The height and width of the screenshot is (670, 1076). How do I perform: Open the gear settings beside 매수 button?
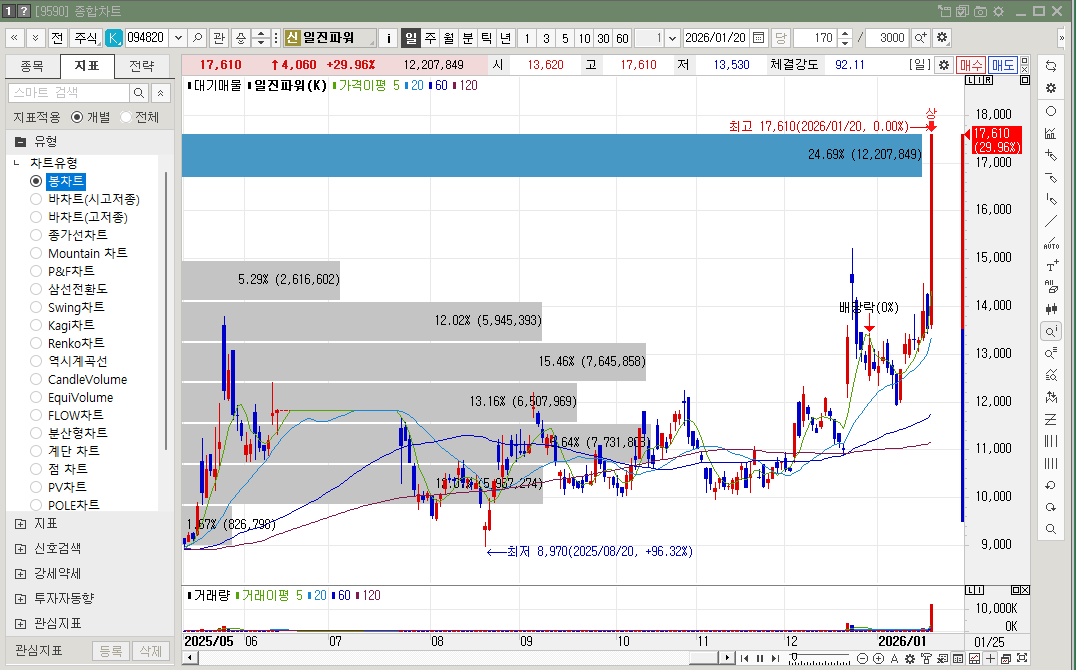point(944,65)
